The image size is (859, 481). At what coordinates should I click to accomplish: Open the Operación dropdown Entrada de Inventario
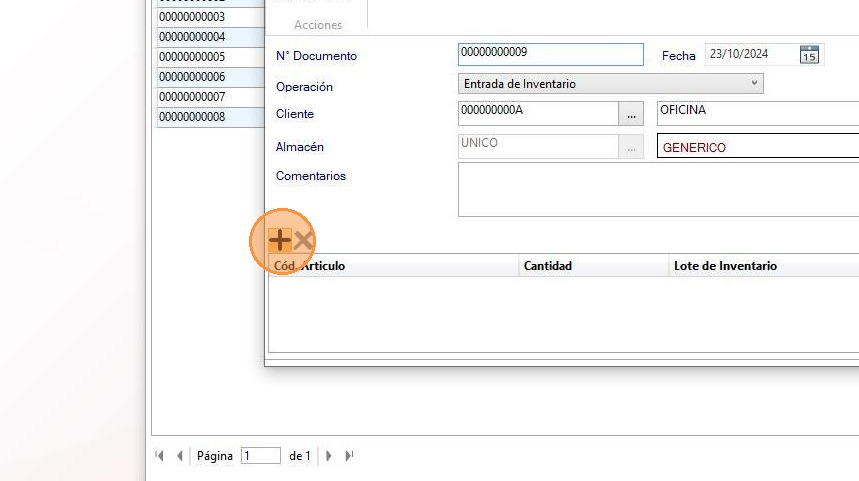(610, 84)
